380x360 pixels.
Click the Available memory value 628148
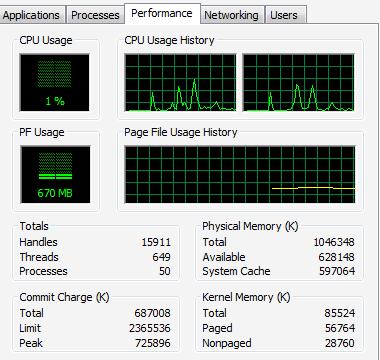pos(337,257)
